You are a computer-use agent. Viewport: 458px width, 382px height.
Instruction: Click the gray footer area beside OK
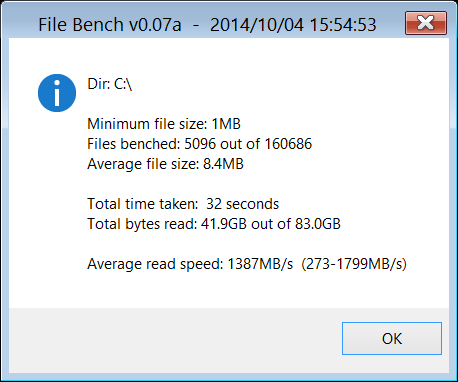click(x=175, y=340)
